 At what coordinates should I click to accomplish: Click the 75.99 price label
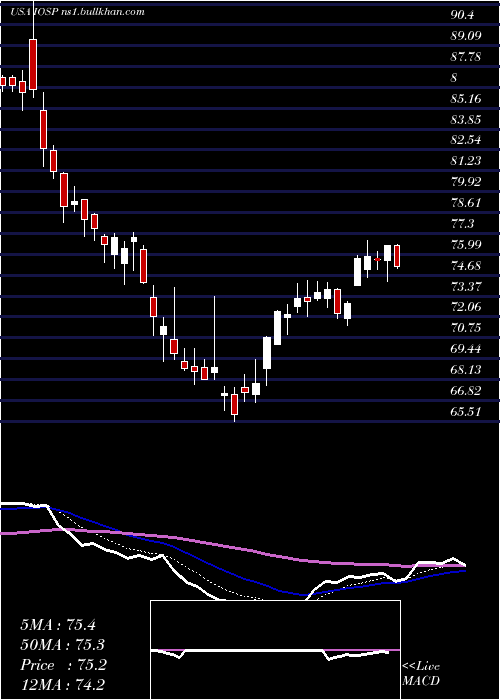[x=466, y=245]
